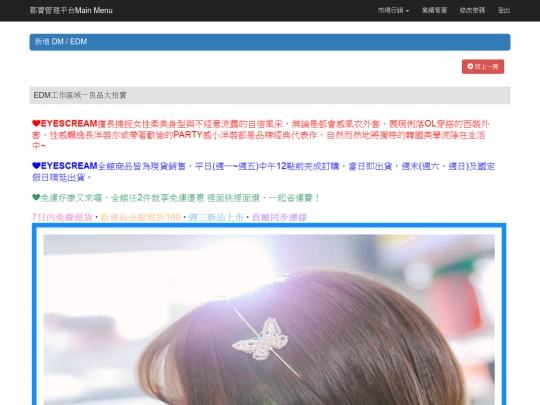Click the green 免運好康又來囉 line
Viewport: 540px width, 405px height.
[176, 198]
